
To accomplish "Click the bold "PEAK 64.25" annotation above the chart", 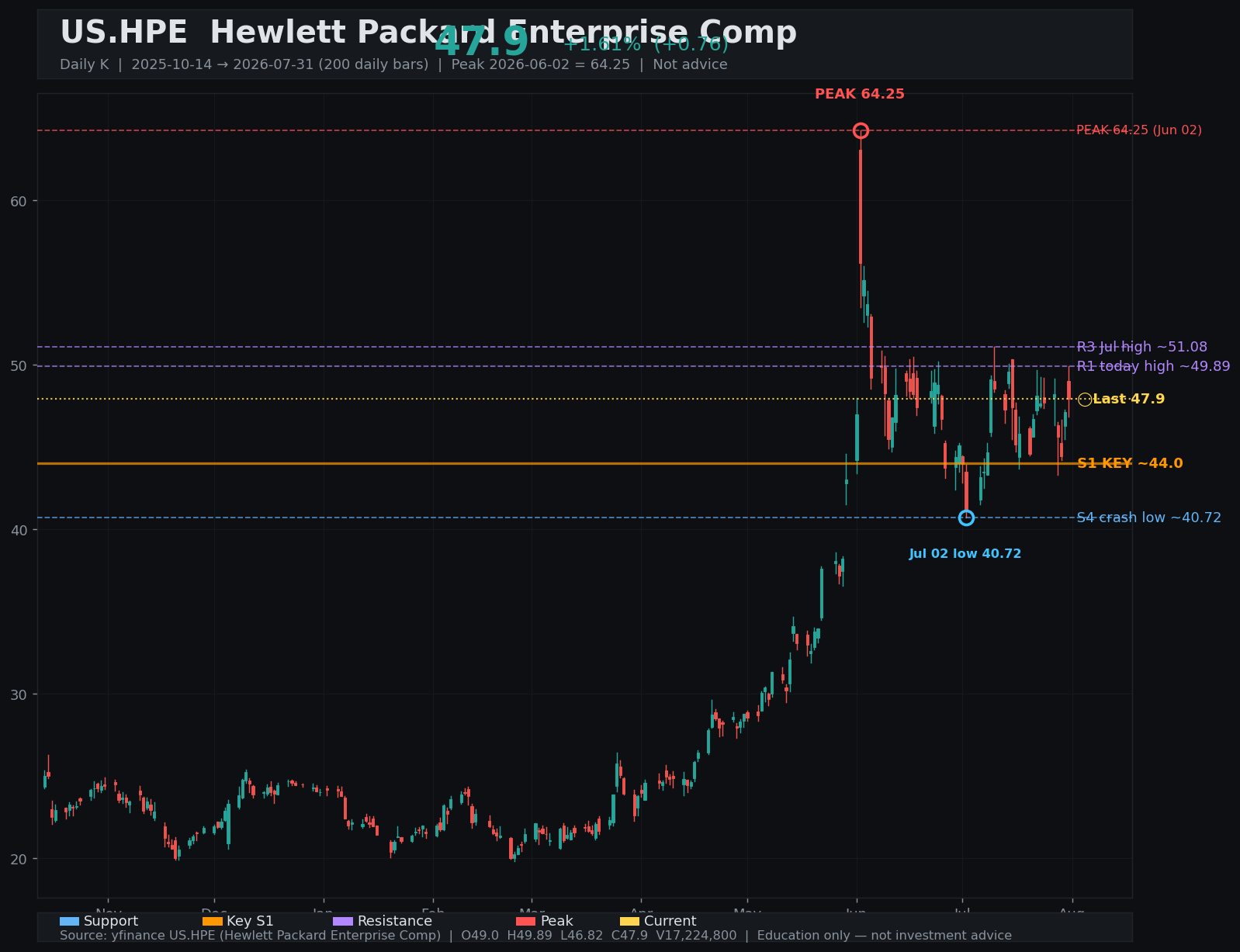I will (860, 95).
